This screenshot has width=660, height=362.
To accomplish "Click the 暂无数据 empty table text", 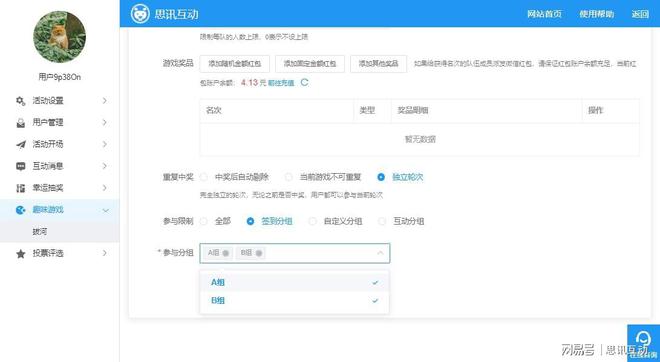I will tap(420, 139).
